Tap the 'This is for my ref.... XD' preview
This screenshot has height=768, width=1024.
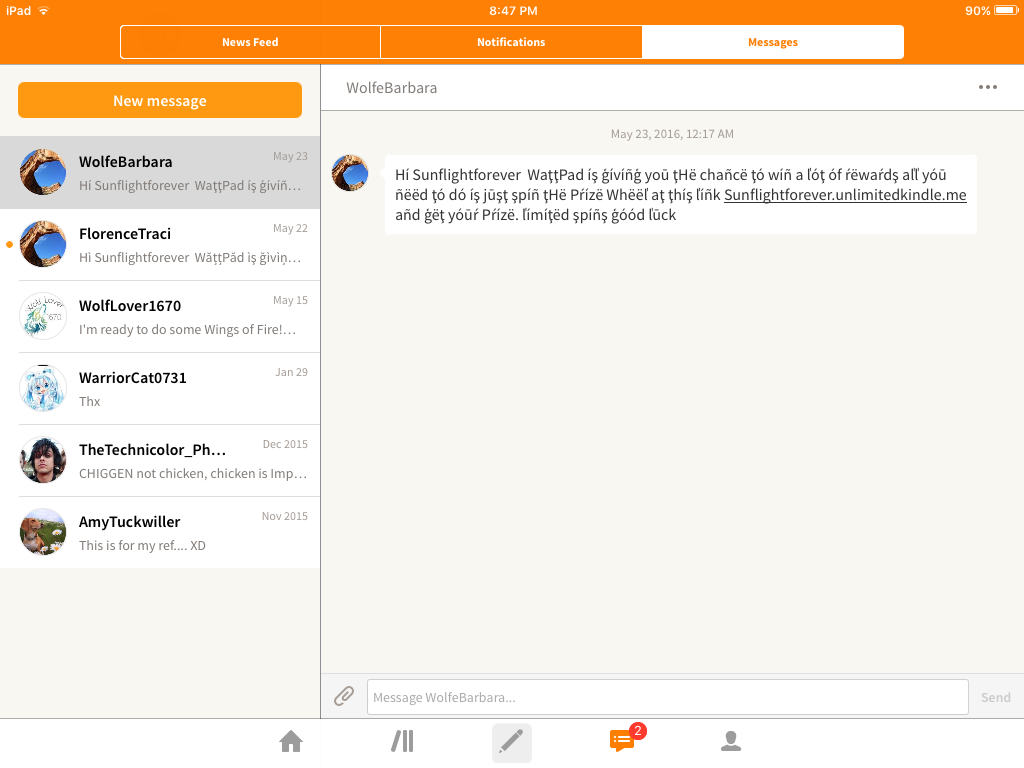point(142,545)
